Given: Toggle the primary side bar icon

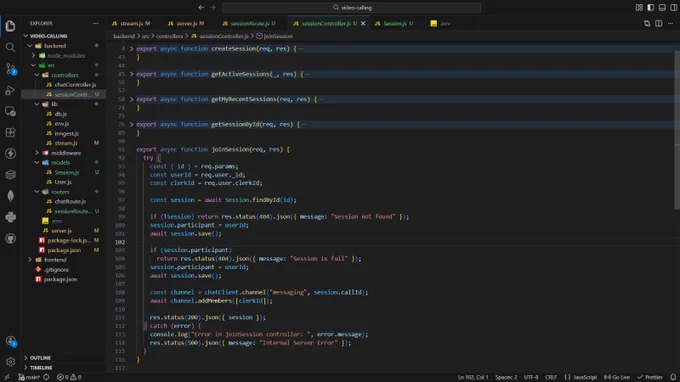Looking at the screenshot, I should coord(651,7).
